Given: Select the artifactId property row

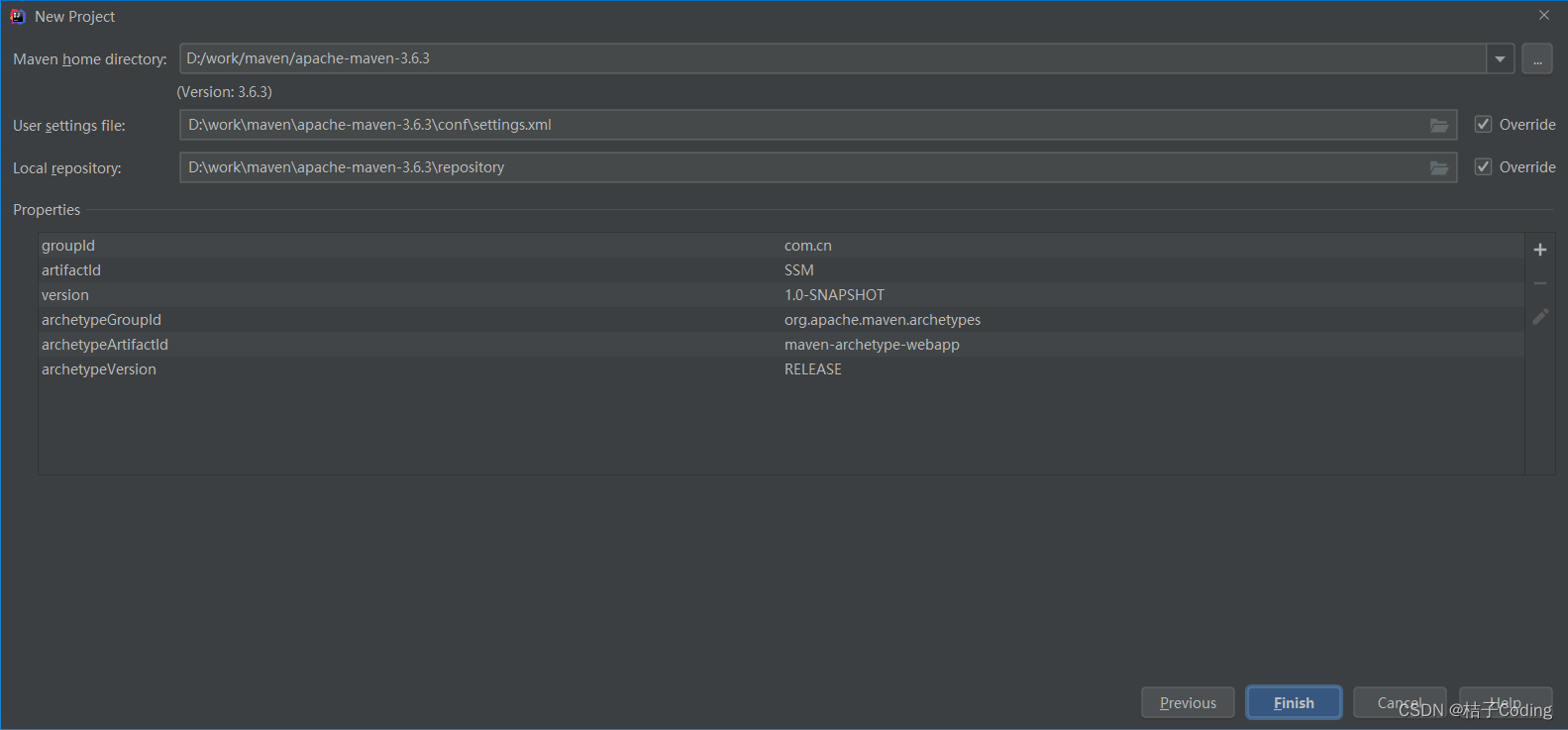Looking at the screenshot, I should point(781,270).
